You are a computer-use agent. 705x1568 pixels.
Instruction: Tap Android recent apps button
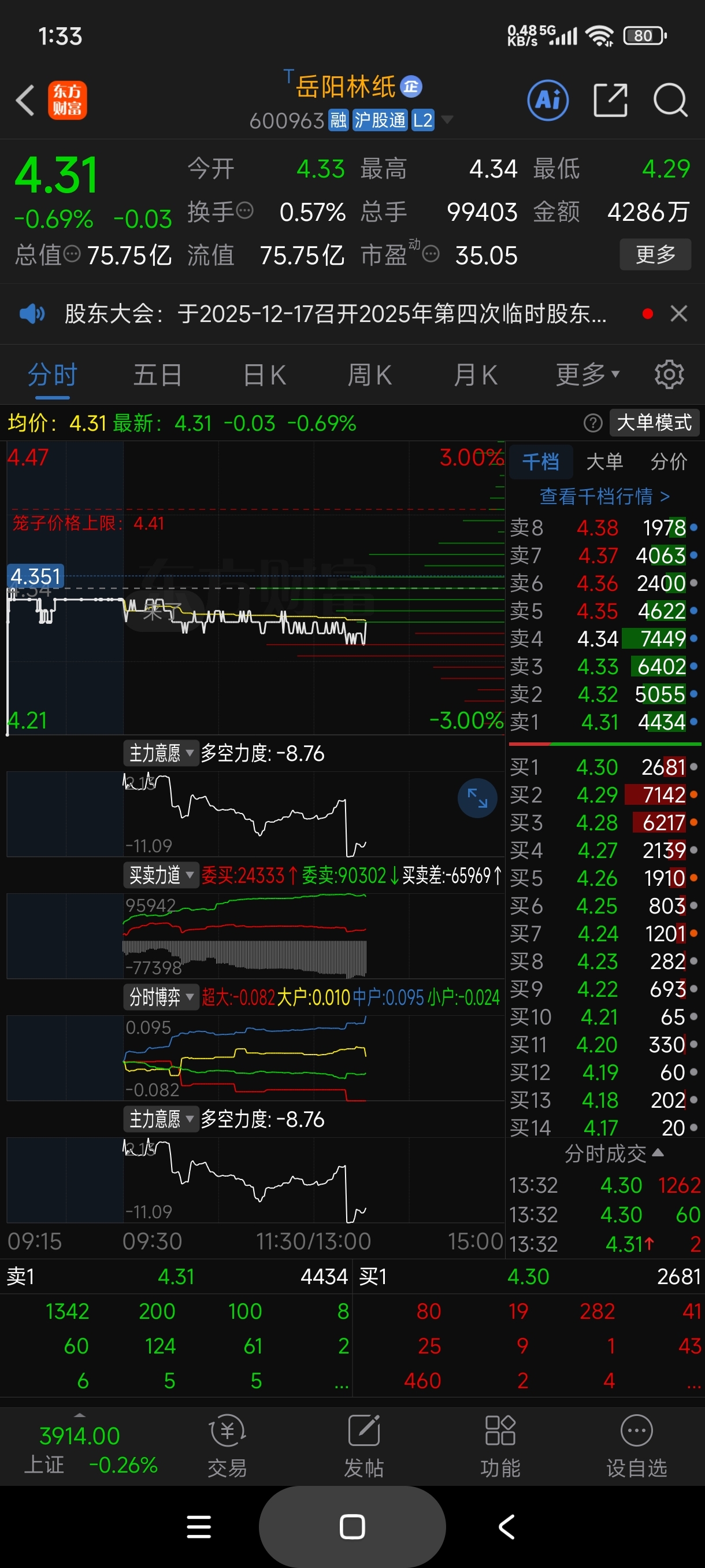[x=199, y=1526]
